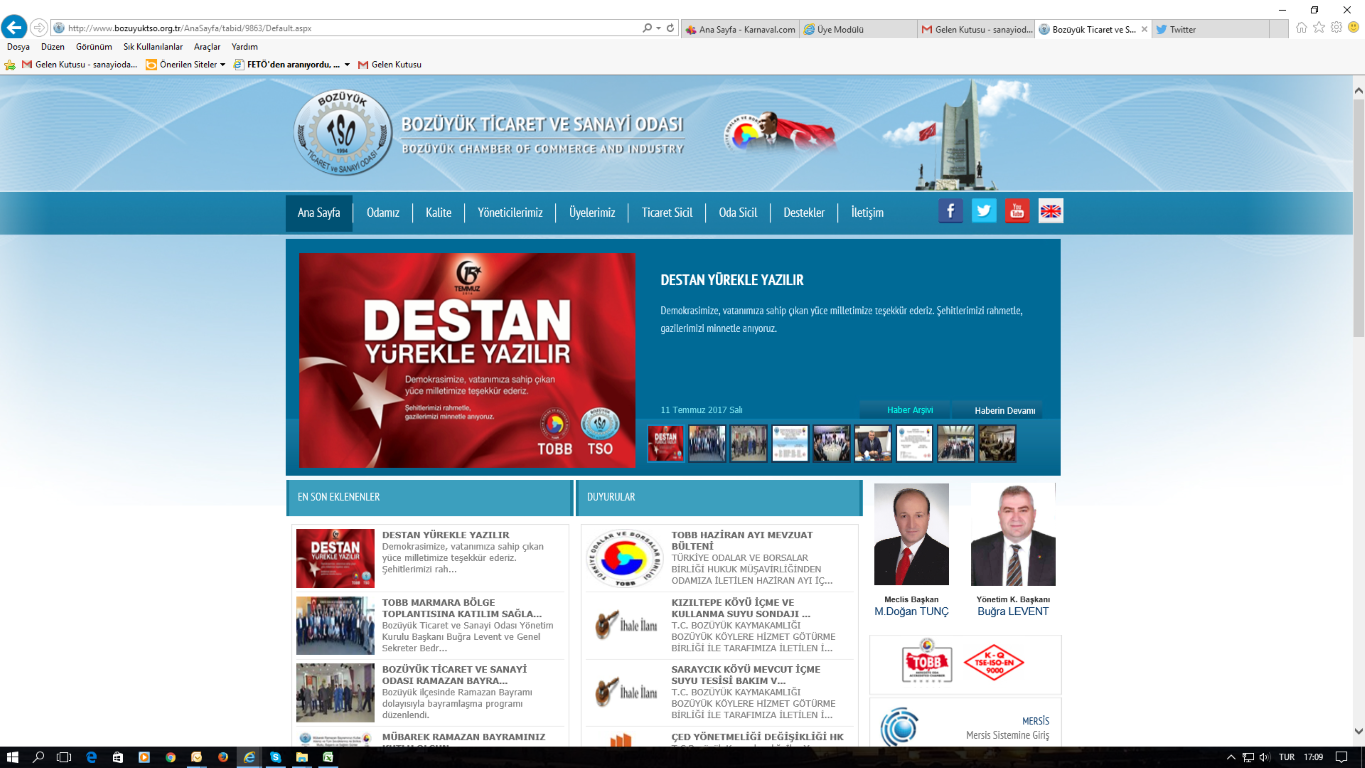Open the Twitter icon in site header
The width and height of the screenshot is (1365, 768).
(984, 211)
